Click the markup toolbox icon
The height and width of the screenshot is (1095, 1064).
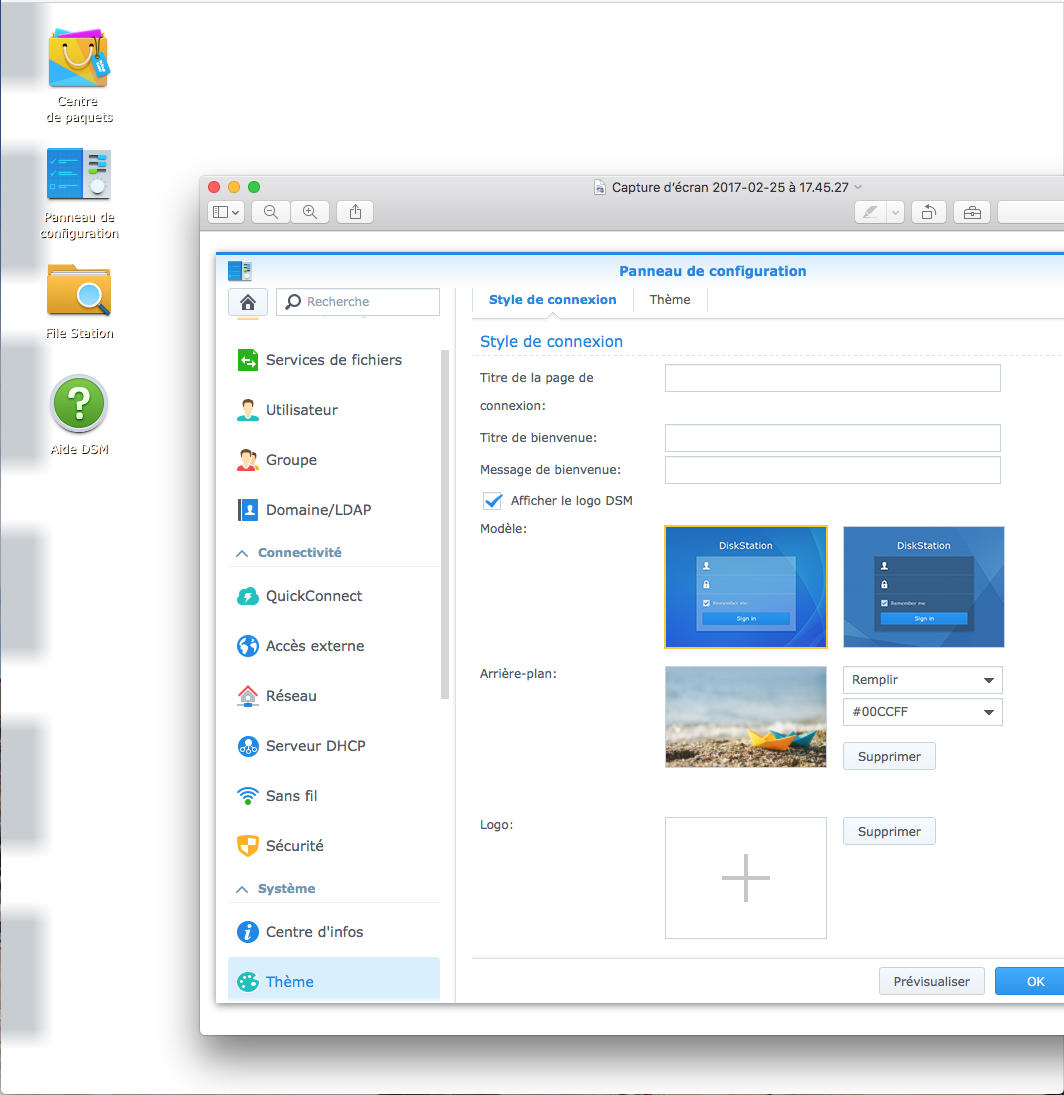[x=972, y=212]
